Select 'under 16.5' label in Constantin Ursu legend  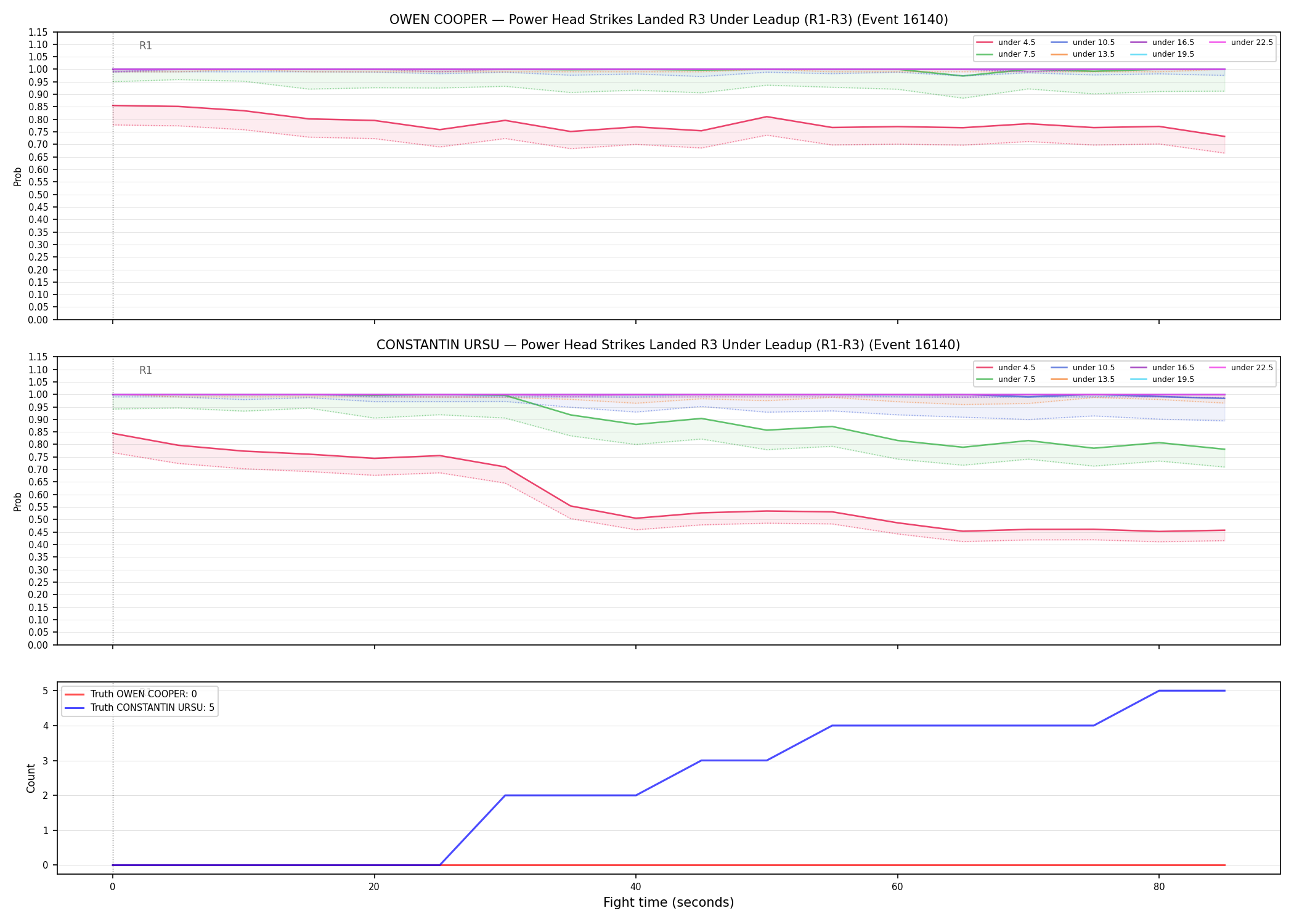click(x=1173, y=368)
